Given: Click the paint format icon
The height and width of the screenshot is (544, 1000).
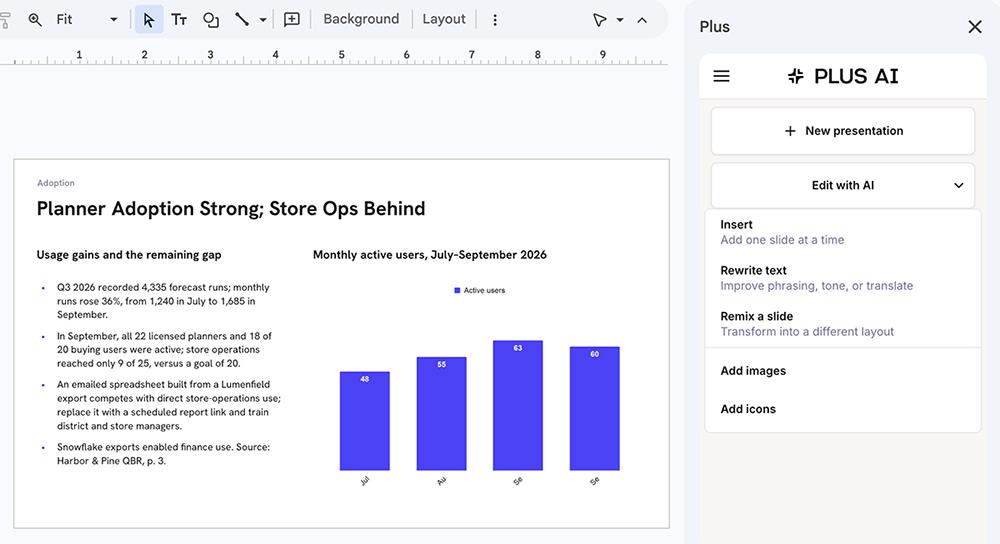Looking at the screenshot, I should coord(4,20).
